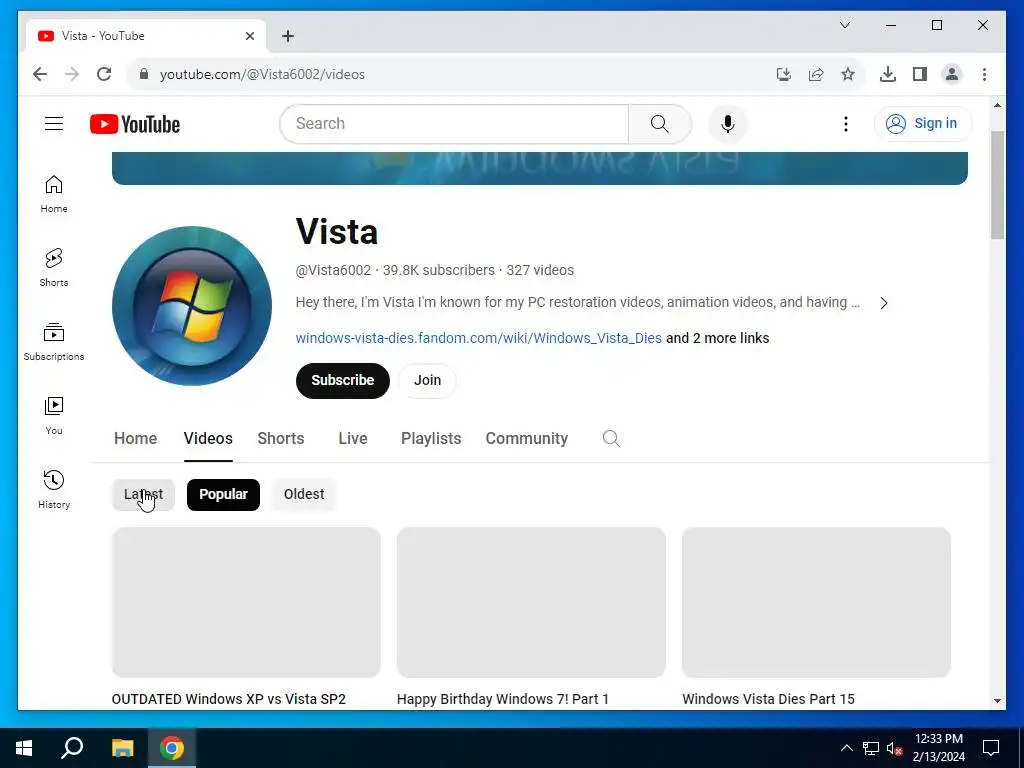Click the install app icon in address bar
This screenshot has height=768, width=1024.
point(784,74)
